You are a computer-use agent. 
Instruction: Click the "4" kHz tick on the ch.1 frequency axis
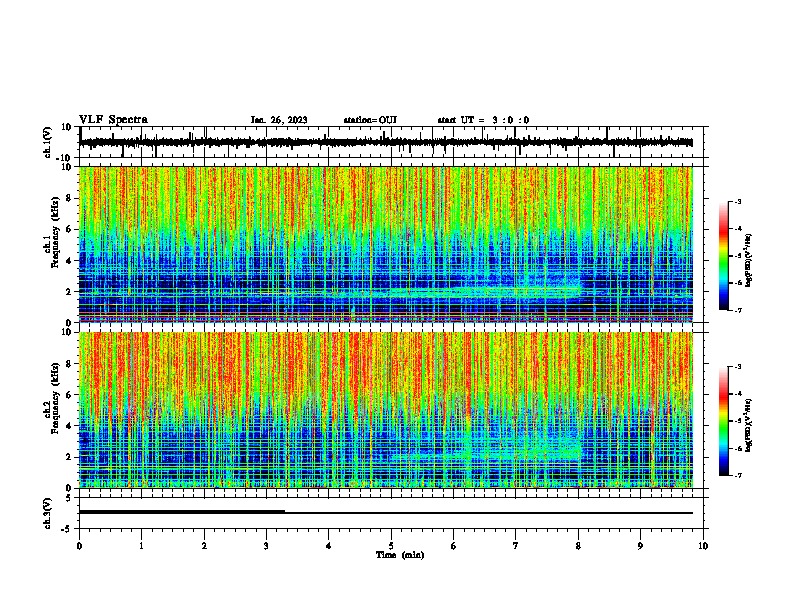click(x=69, y=261)
